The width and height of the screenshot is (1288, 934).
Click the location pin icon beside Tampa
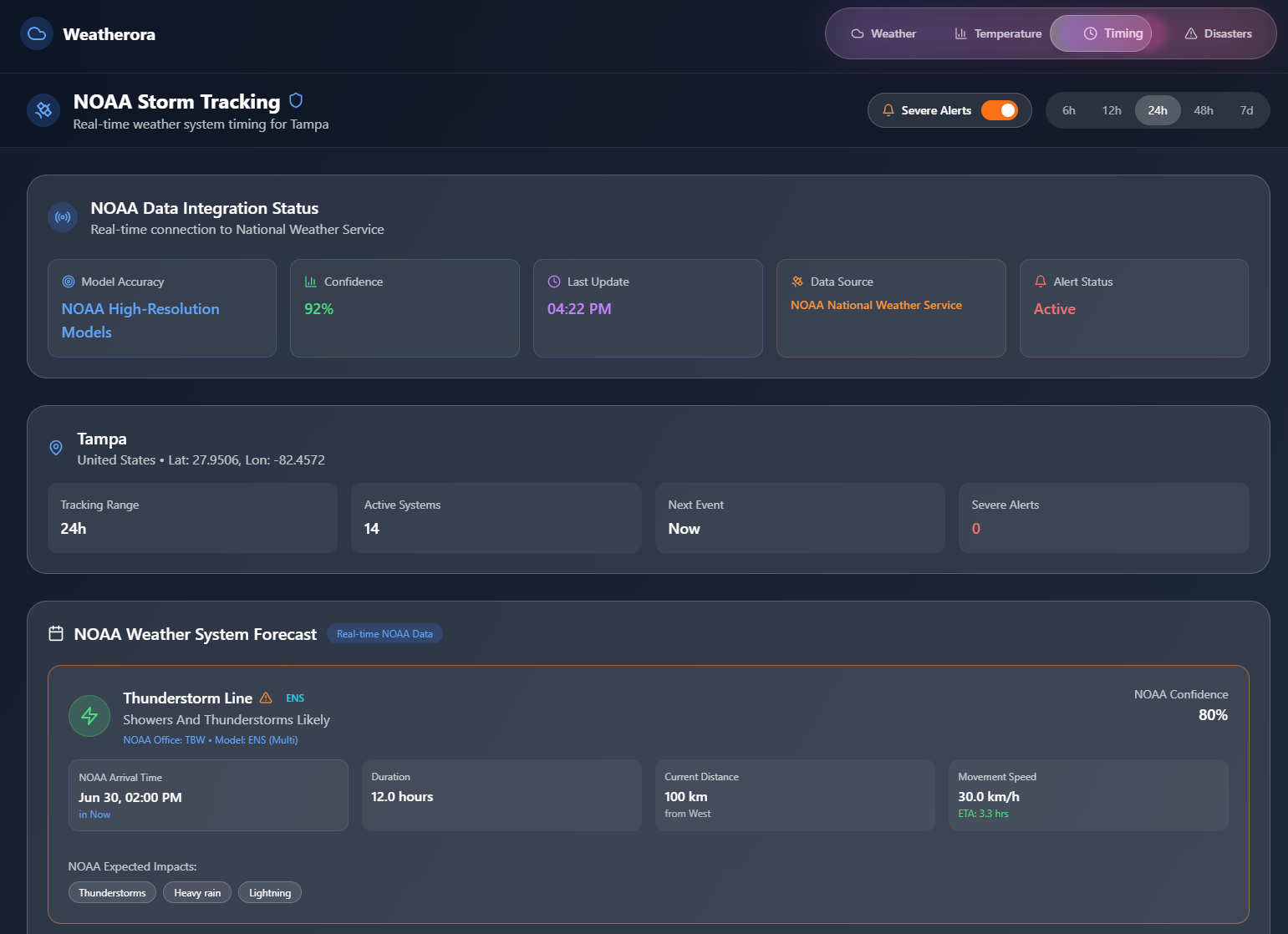56,448
